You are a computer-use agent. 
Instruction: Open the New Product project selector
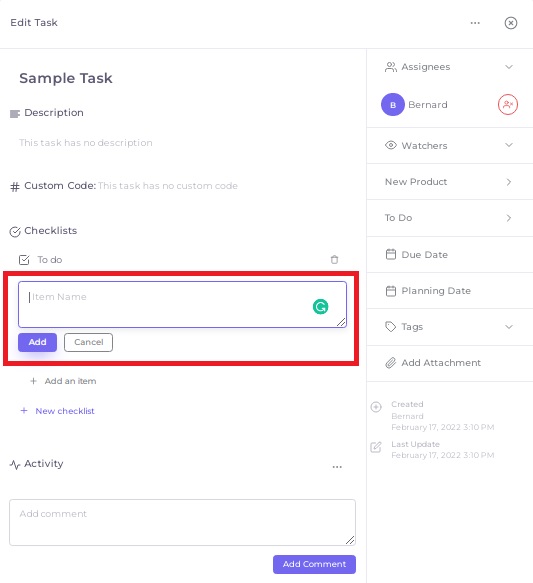pyautogui.click(x=450, y=182)
